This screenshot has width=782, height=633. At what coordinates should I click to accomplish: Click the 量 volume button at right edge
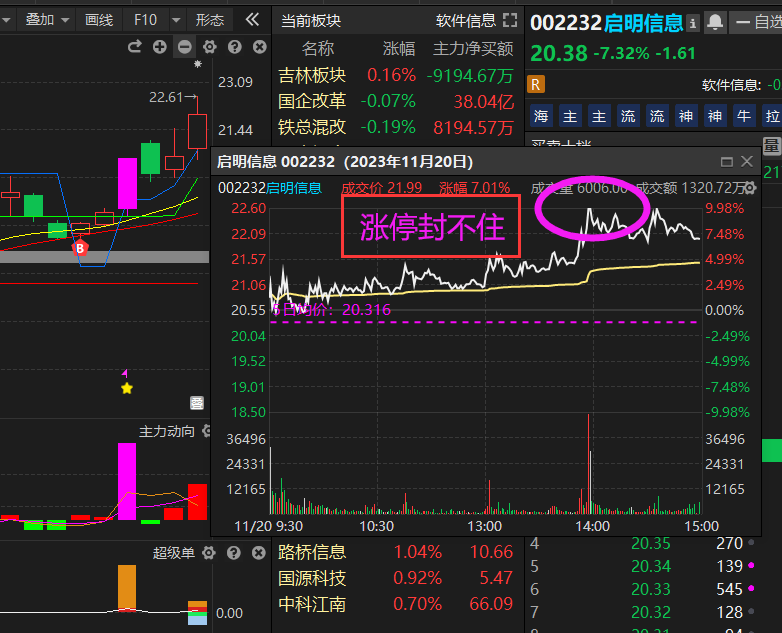(x=772, y=146)
